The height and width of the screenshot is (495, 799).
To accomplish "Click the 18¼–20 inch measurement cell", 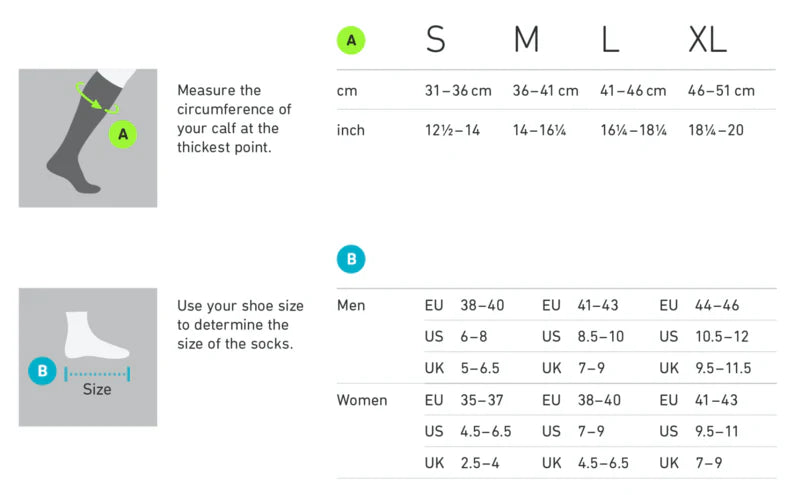I will point(716,130).
